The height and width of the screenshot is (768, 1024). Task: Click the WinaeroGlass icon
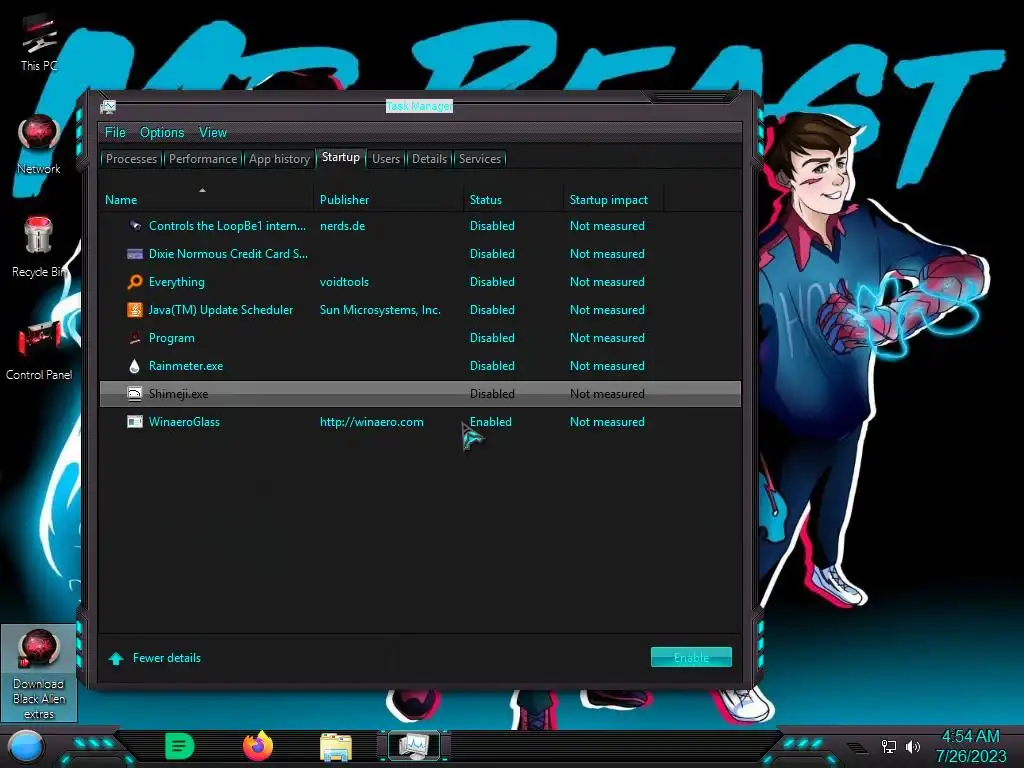coord(135,422)
